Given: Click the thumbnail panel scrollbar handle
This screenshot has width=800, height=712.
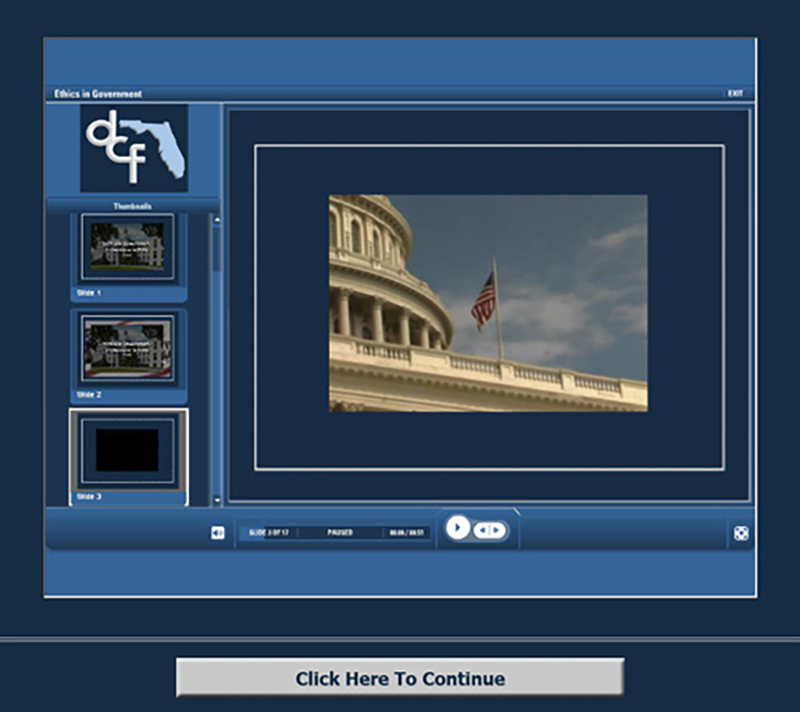Looking at the screenshot, I should point(217,250).
